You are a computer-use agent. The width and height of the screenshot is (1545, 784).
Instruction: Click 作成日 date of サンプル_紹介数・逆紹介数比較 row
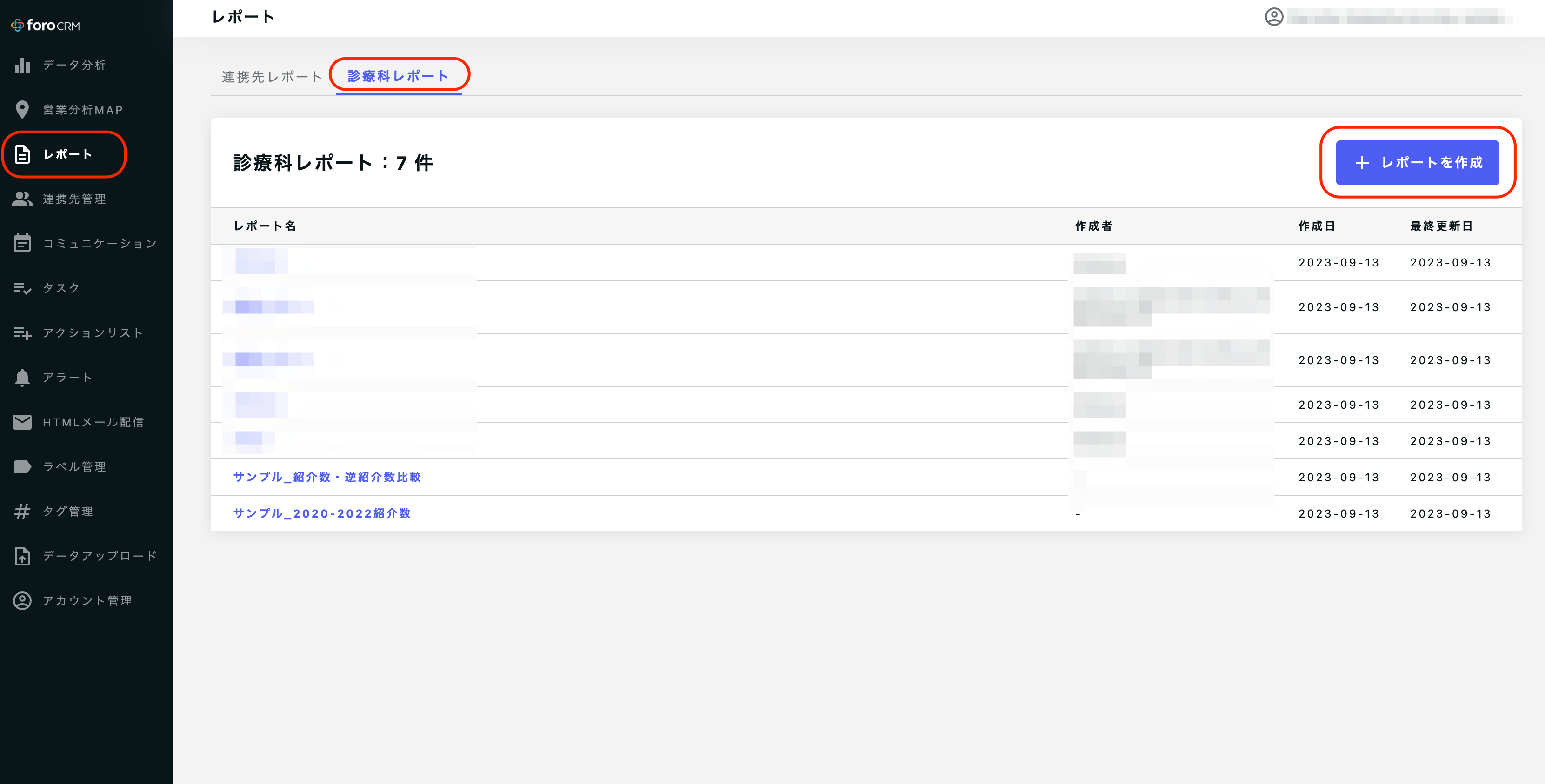point(1339,478)
